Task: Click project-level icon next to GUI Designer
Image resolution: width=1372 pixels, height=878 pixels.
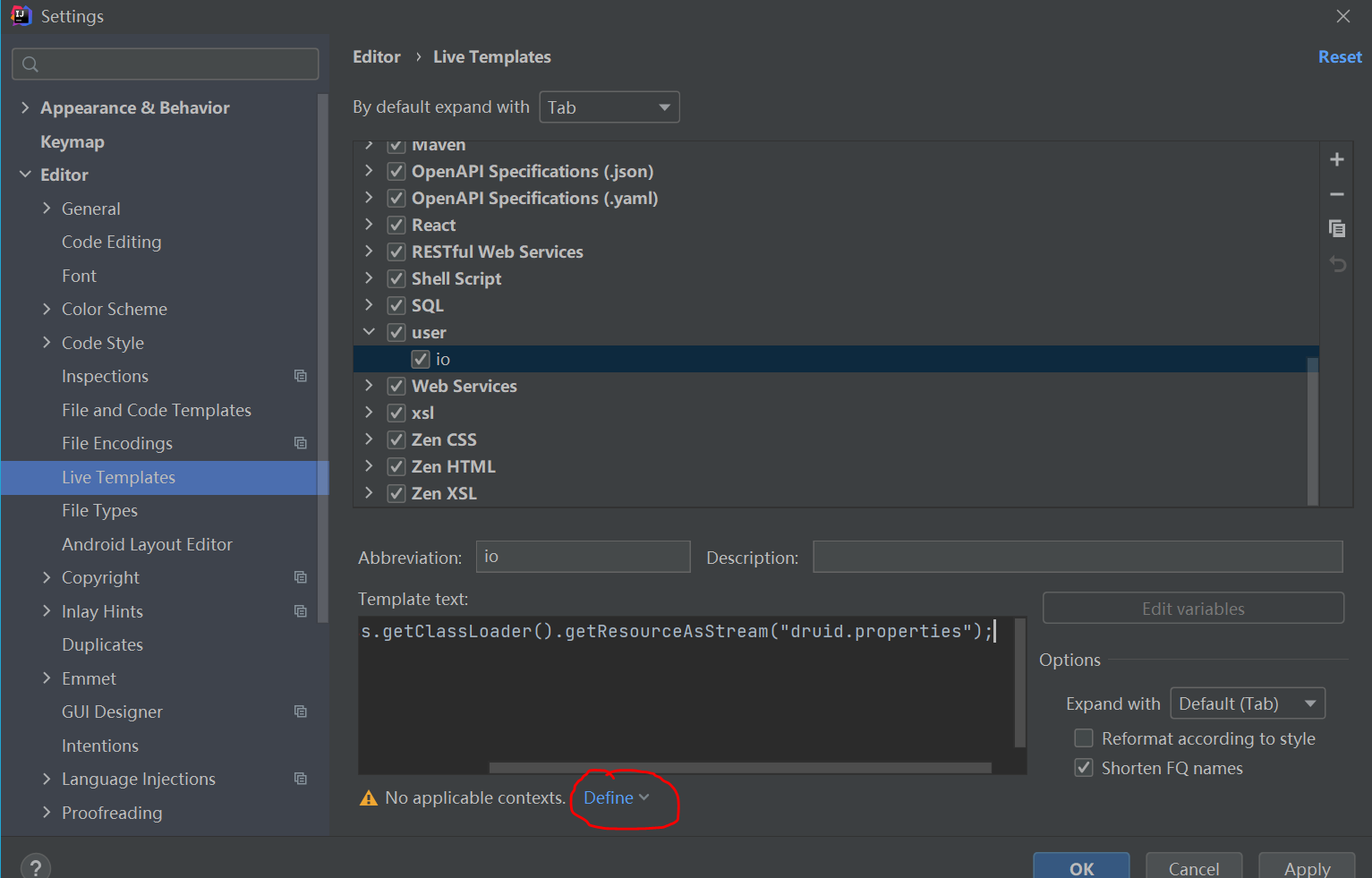Action: coord(301,712)
